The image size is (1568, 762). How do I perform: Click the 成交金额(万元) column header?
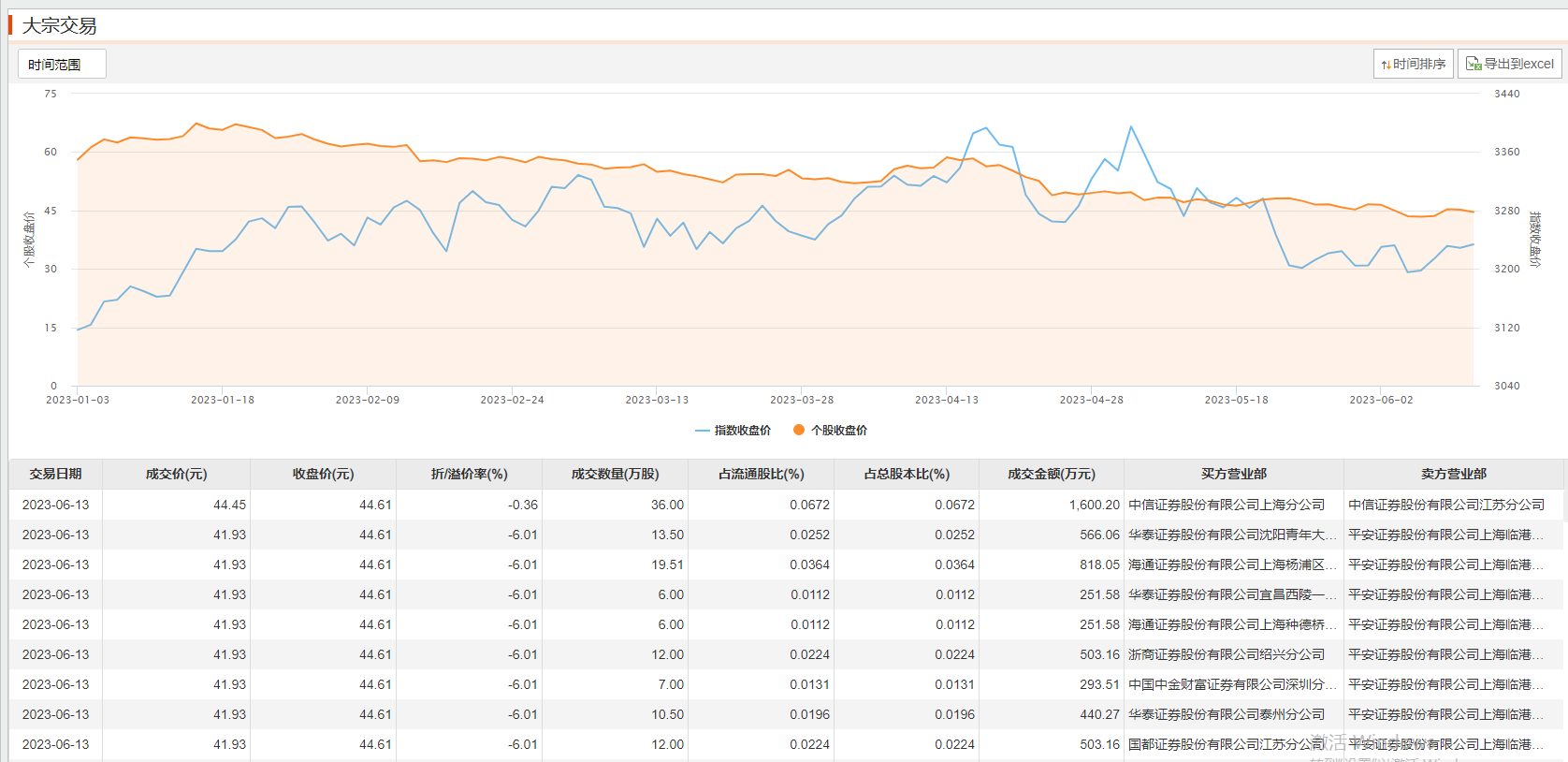click(x=1051, y=474)
